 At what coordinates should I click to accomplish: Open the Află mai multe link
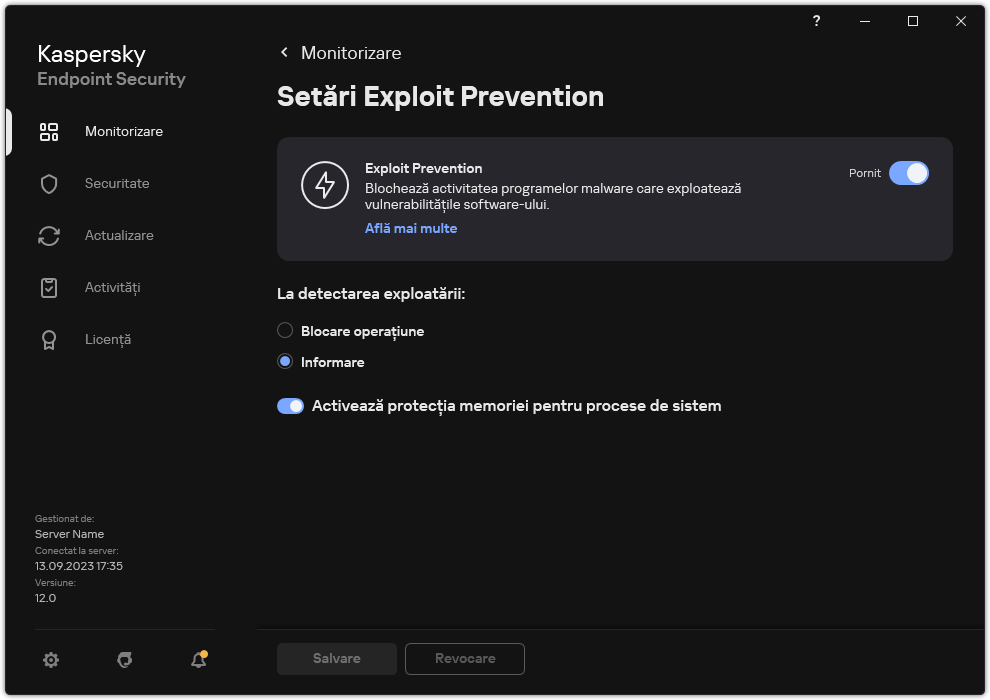[x=410, y=228]
